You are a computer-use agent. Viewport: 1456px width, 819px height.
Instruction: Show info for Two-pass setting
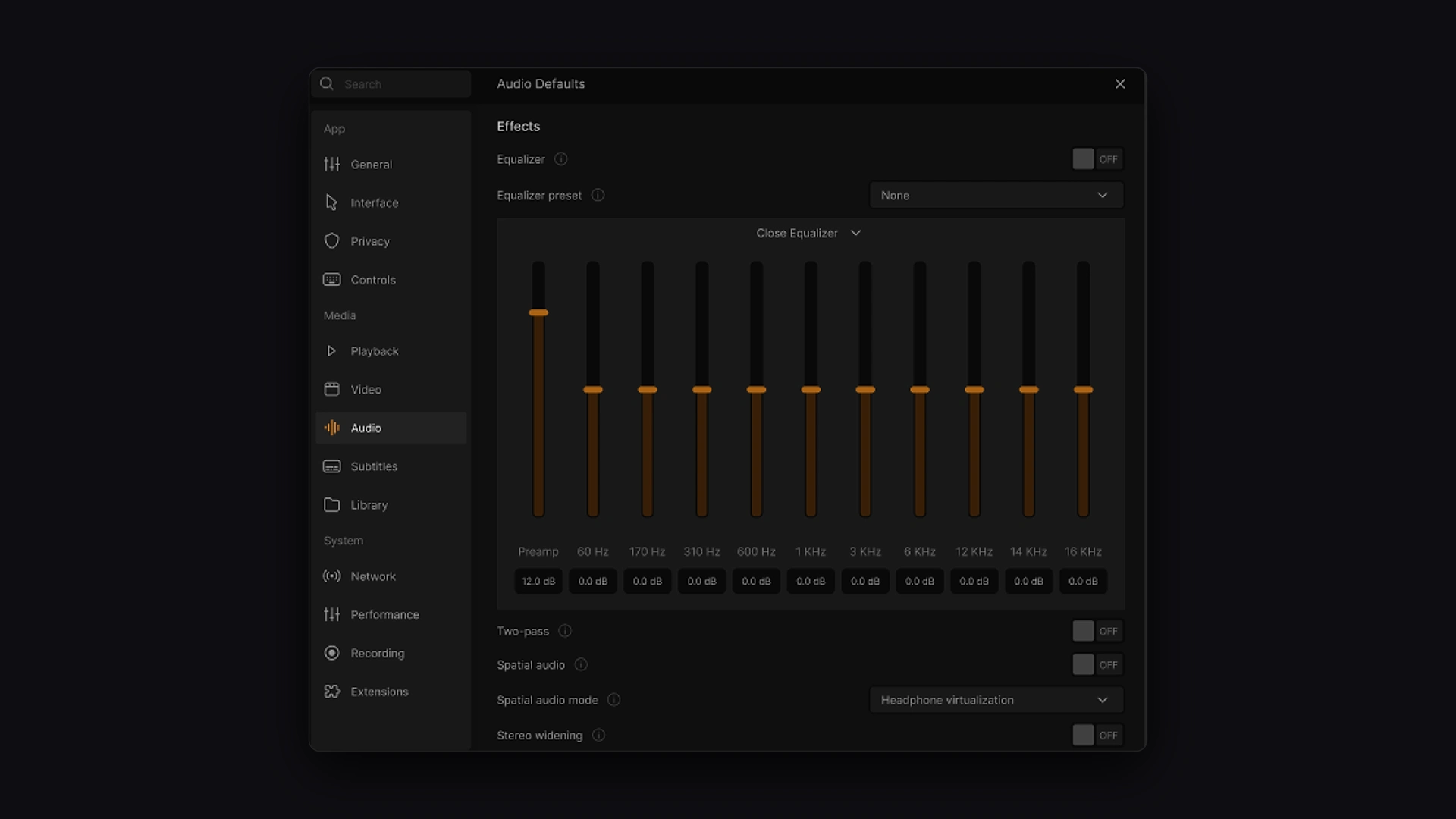tap(565, 631)
